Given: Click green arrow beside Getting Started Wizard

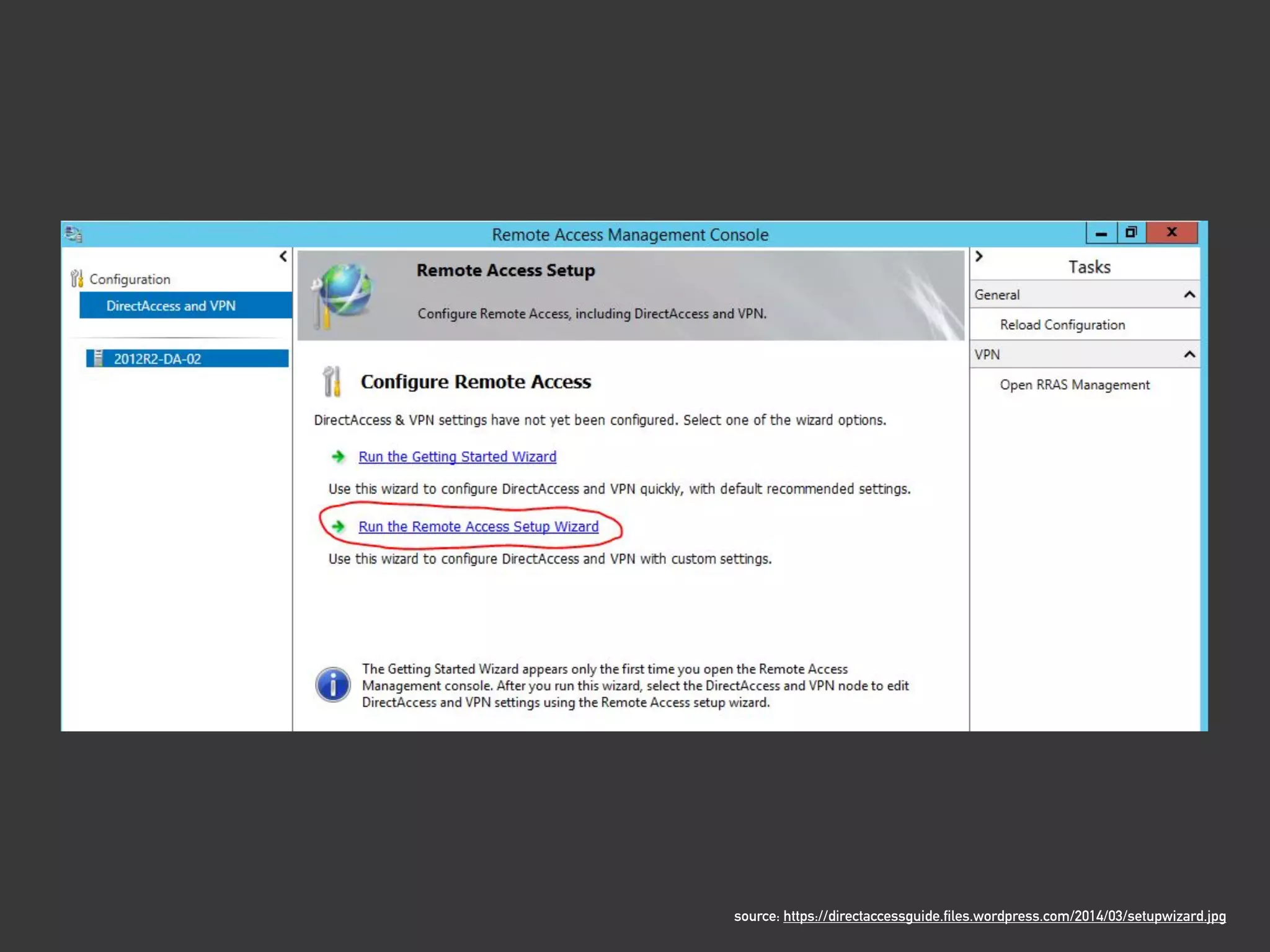Looking at the screenshot, I should 338,457.
